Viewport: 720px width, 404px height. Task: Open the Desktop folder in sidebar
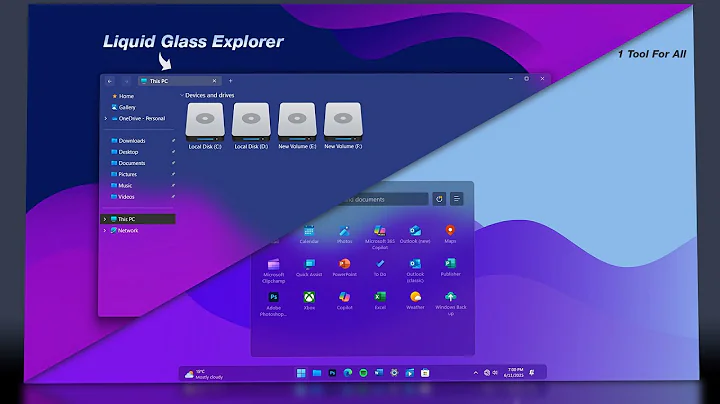124,152
